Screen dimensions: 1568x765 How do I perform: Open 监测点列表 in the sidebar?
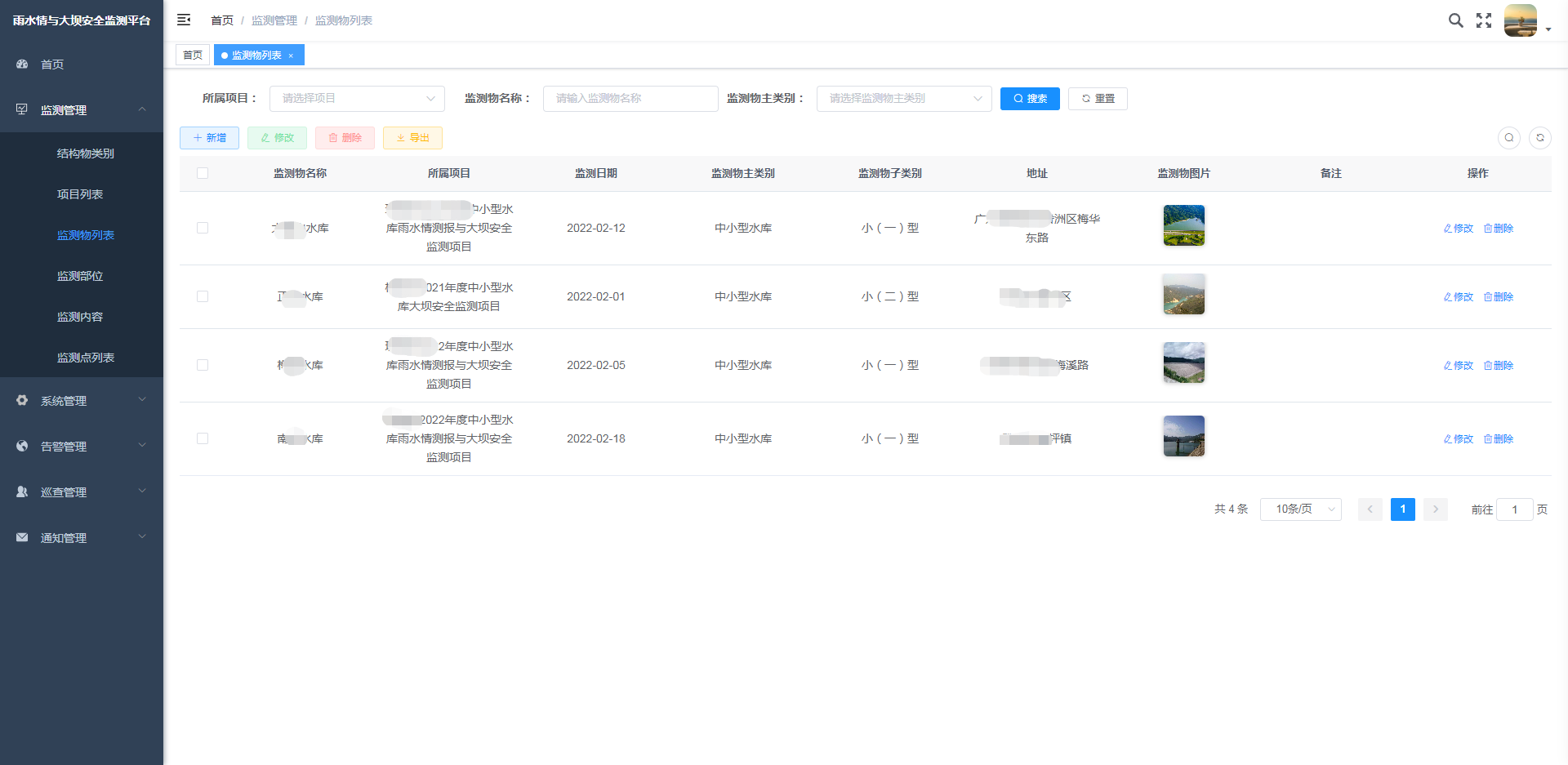pyautogui.click(x=86, y=358)
